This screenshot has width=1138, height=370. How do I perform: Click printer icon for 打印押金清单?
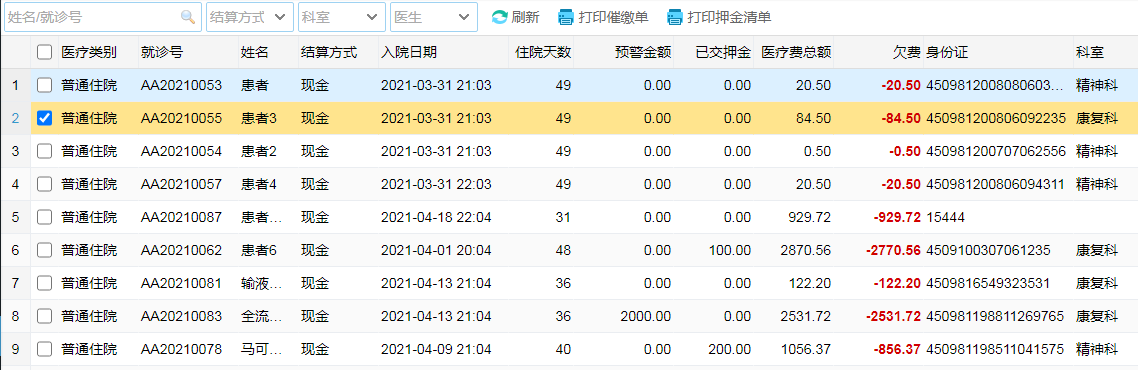[675, 17]
